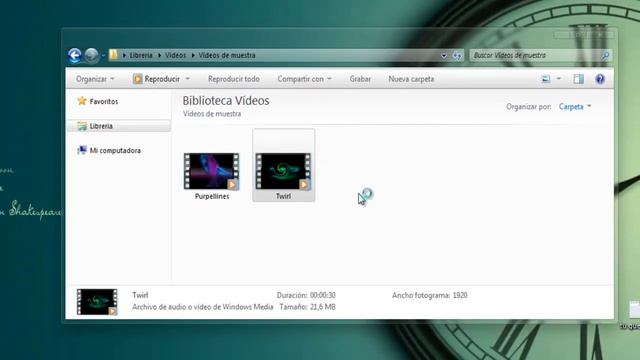Click the Biblioteca Vídeos heading
This screenshot has width=640, height=360.
pos(226,101)
